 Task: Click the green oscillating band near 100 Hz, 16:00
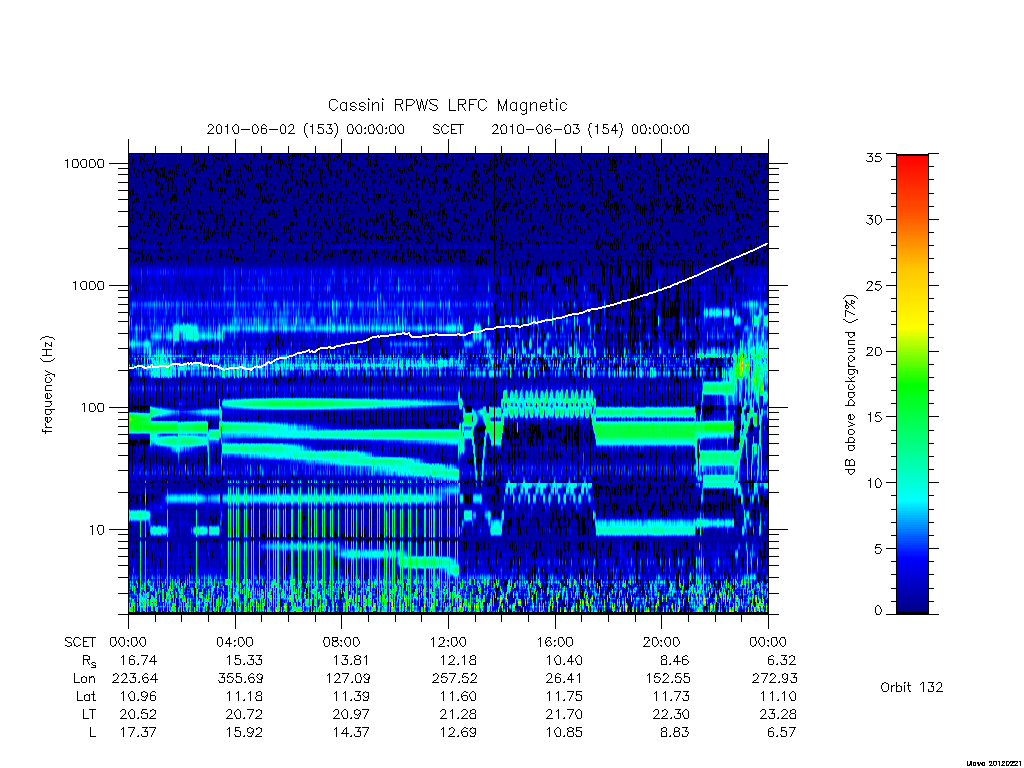click(547, 404)
